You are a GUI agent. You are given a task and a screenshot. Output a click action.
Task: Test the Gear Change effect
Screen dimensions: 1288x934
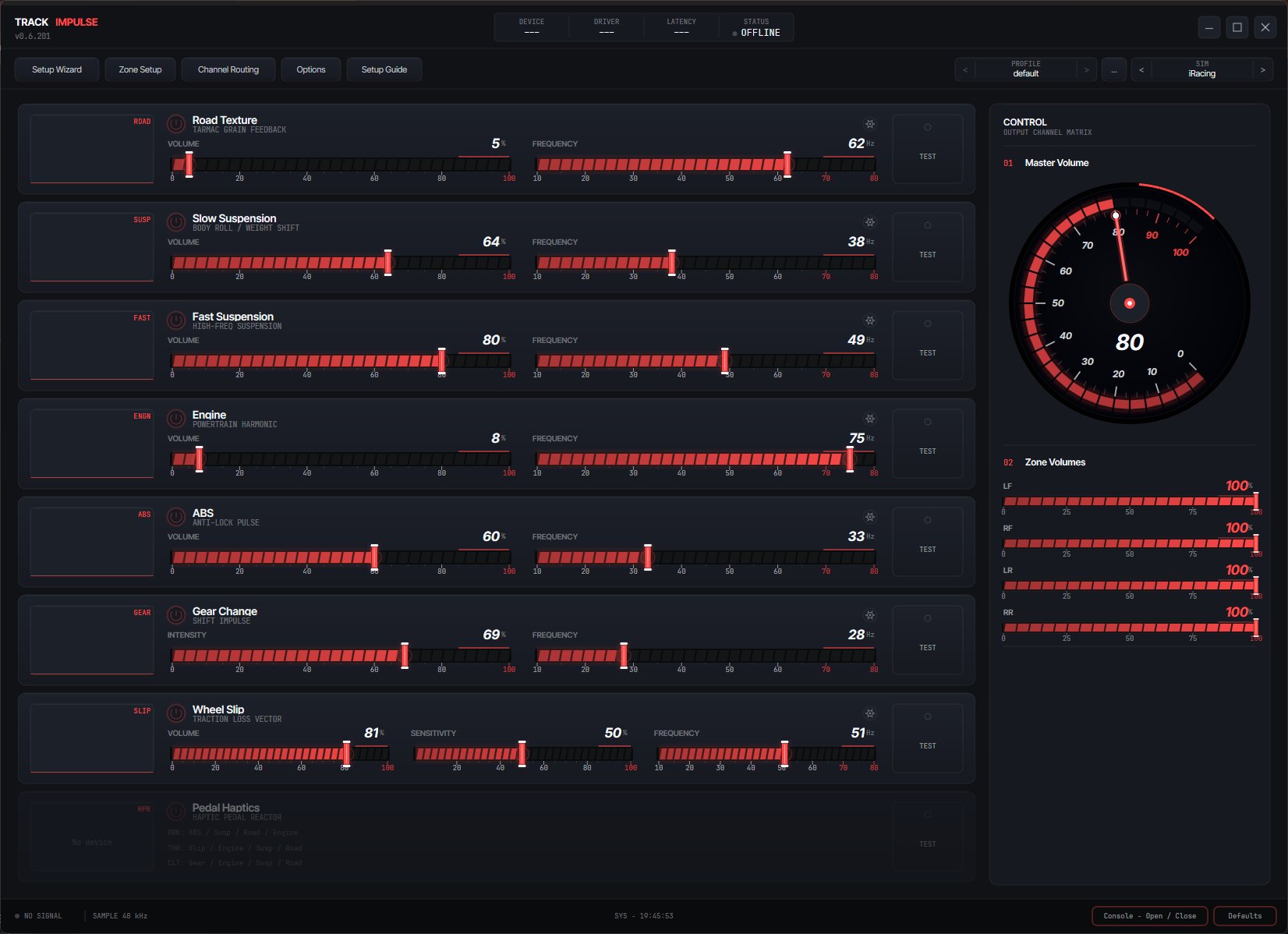coord(928,640)
